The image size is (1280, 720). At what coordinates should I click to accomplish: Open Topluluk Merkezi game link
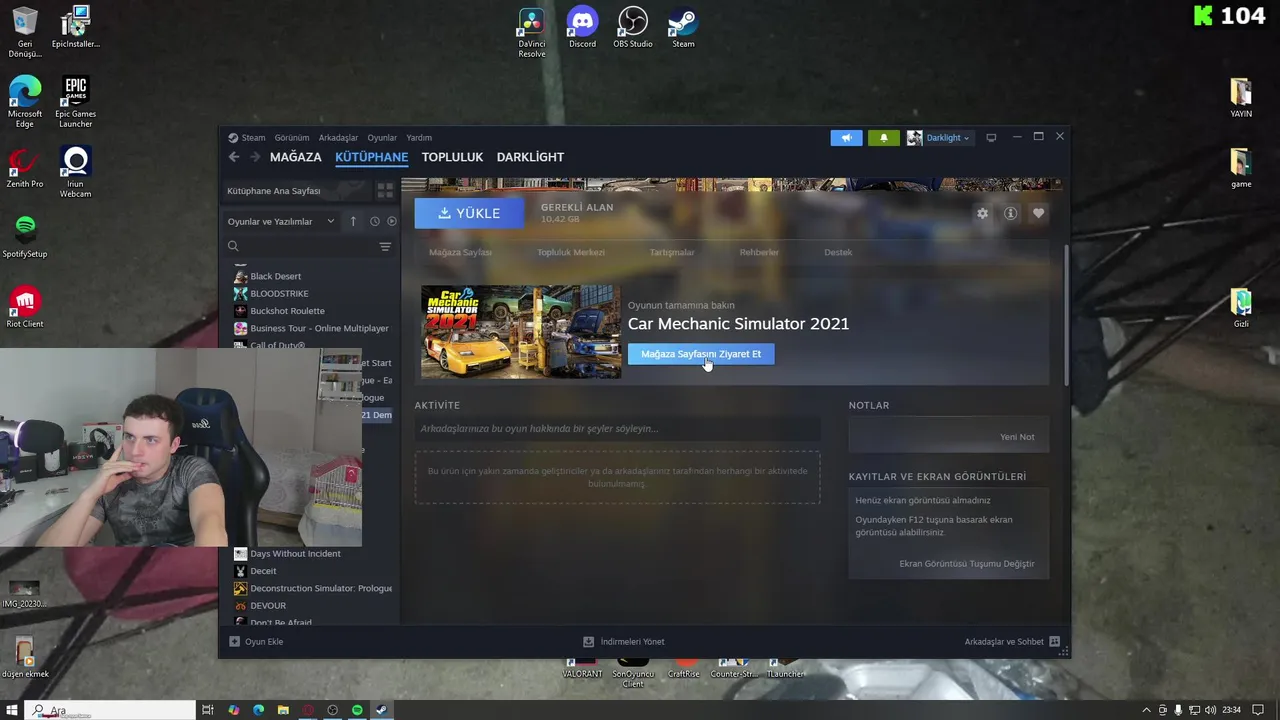tap(571, 252)
